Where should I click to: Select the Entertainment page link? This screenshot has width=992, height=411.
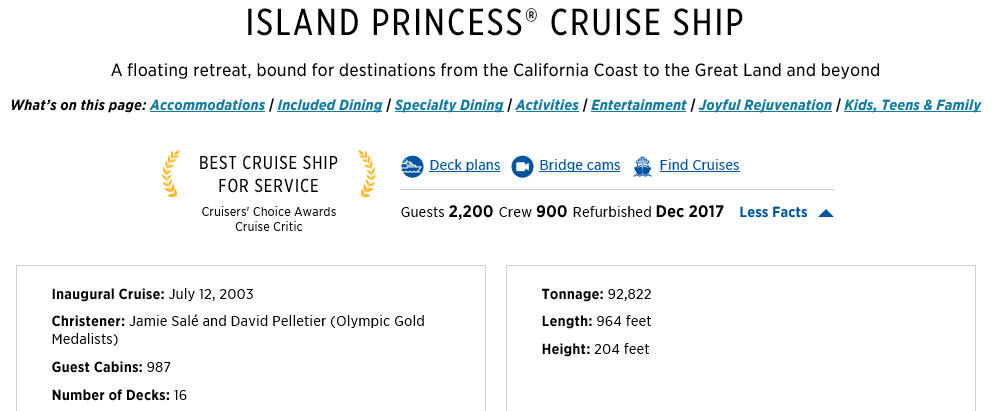click(638, 105)
